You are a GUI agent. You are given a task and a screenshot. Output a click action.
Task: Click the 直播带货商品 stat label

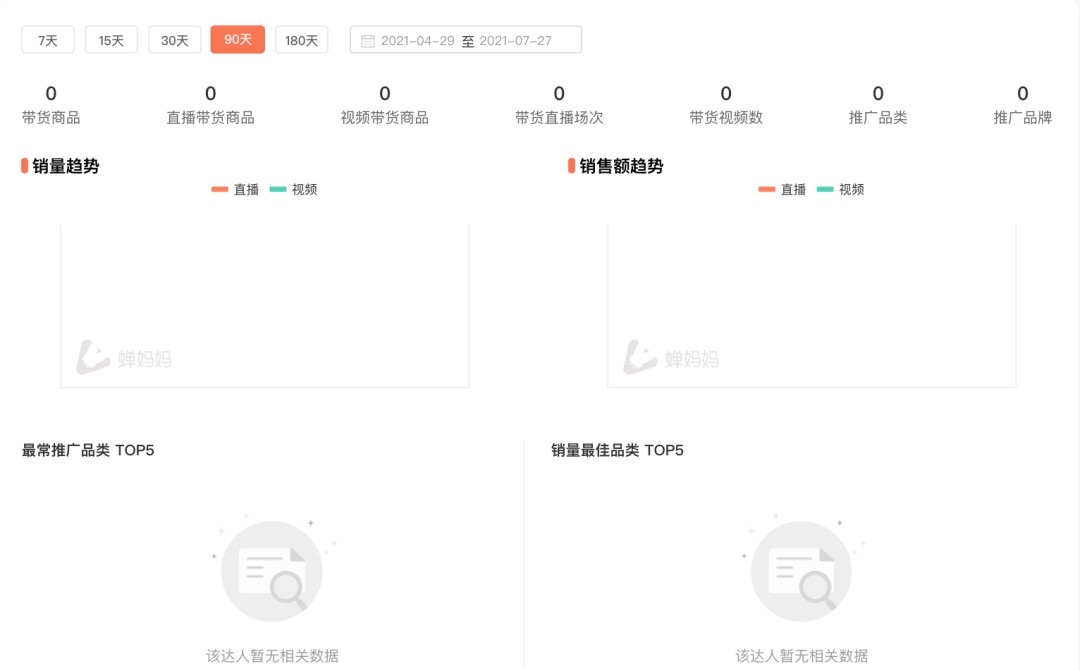tap(211, 118)
